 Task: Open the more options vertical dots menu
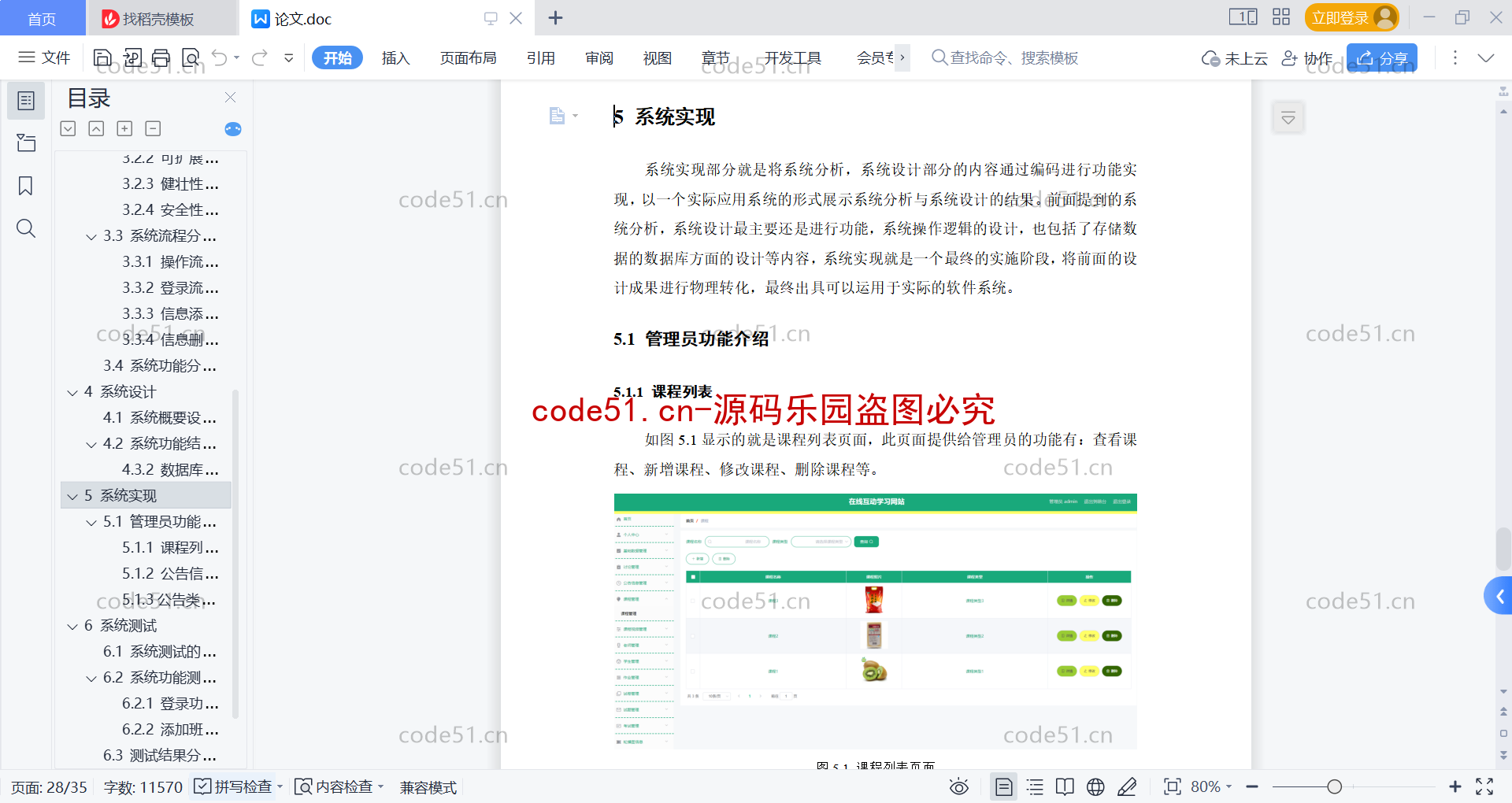1455,57
